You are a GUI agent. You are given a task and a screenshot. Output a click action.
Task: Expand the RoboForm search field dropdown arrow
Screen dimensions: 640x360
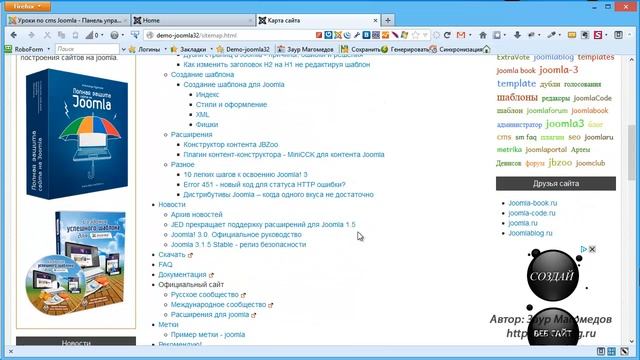point(123,49)
